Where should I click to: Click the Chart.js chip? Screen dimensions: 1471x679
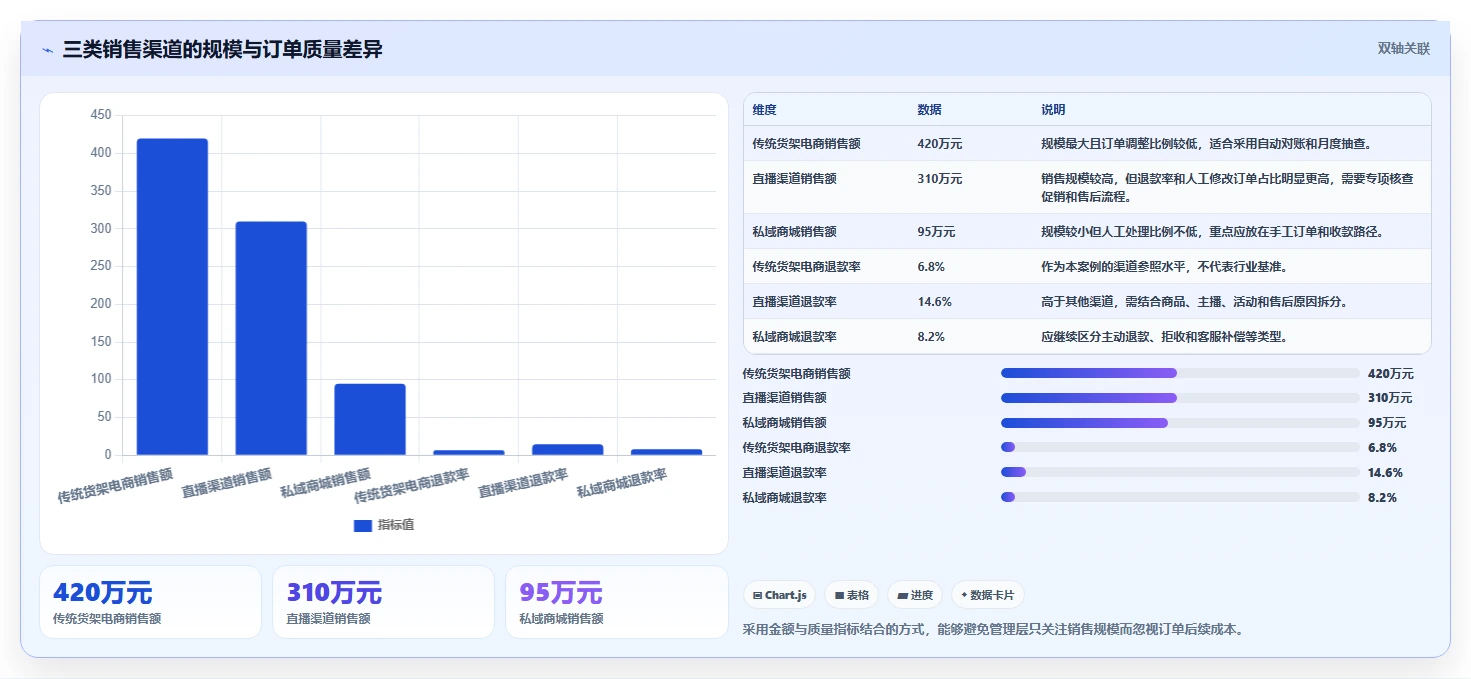(x=779, y=595)
